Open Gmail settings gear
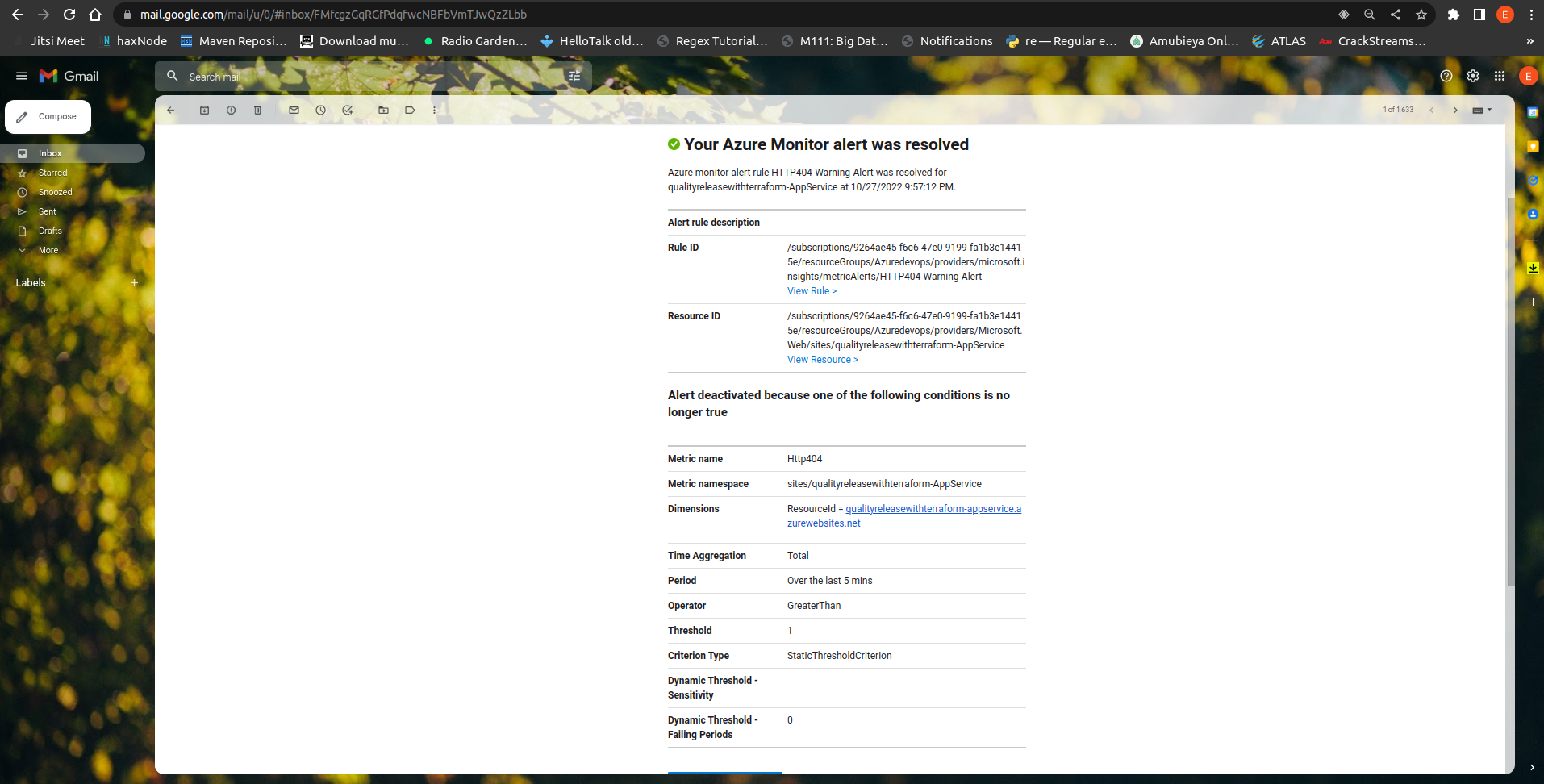This screenshot has height=784, width=1544. [x=1473, y=76]
